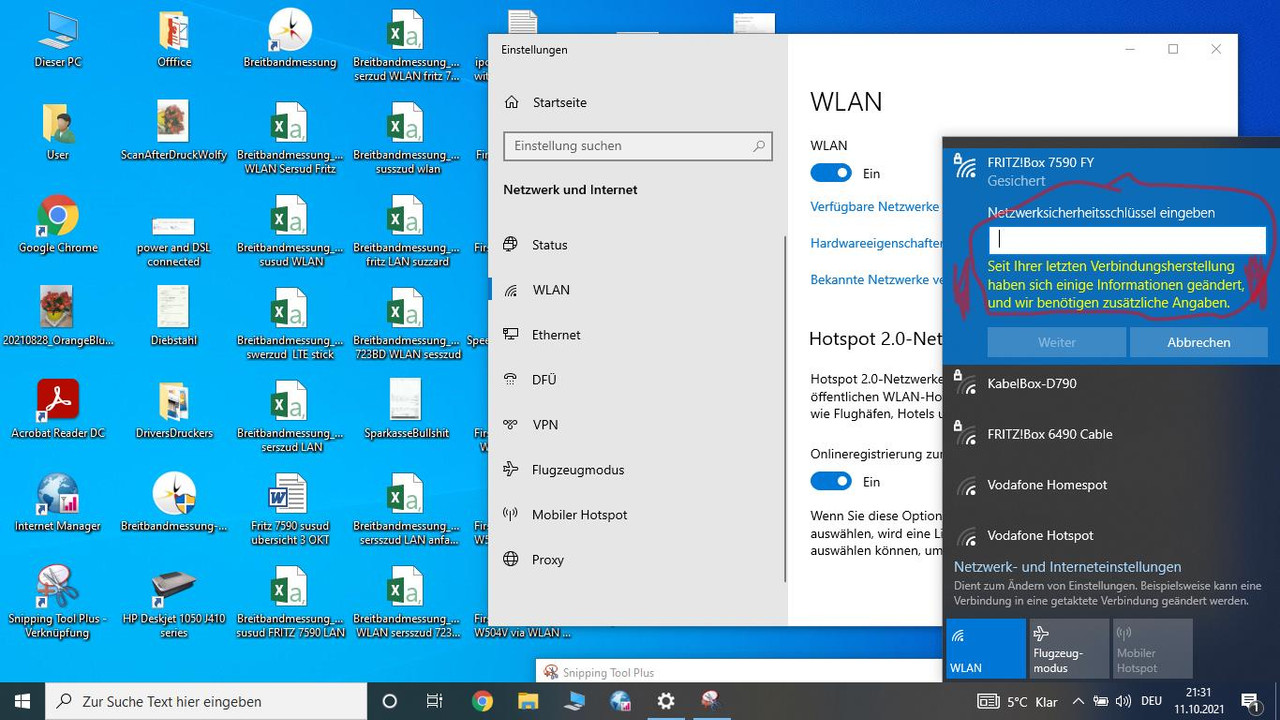Viewport: 1280px width, 720px height.
Task: Open Excel file ending 'fritz LAN suzzard'
Action: tap(406, 232)
